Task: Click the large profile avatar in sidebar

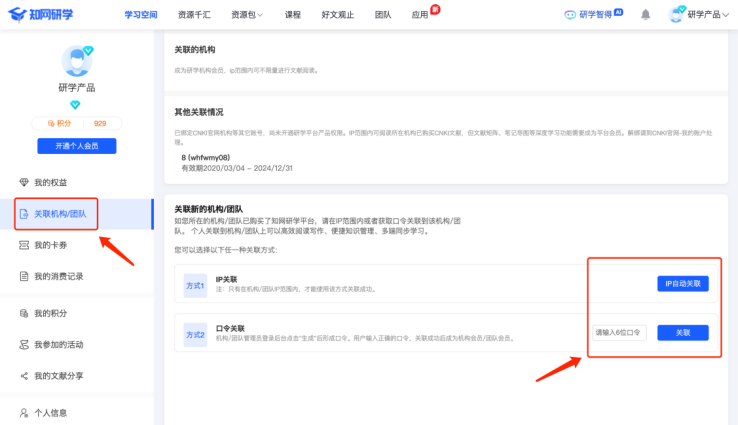Action: pos(76,63)
